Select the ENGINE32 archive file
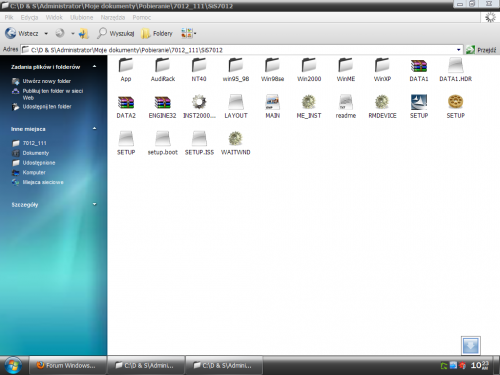This screenshot has width=500, height=375. click(x=162, y=106)
